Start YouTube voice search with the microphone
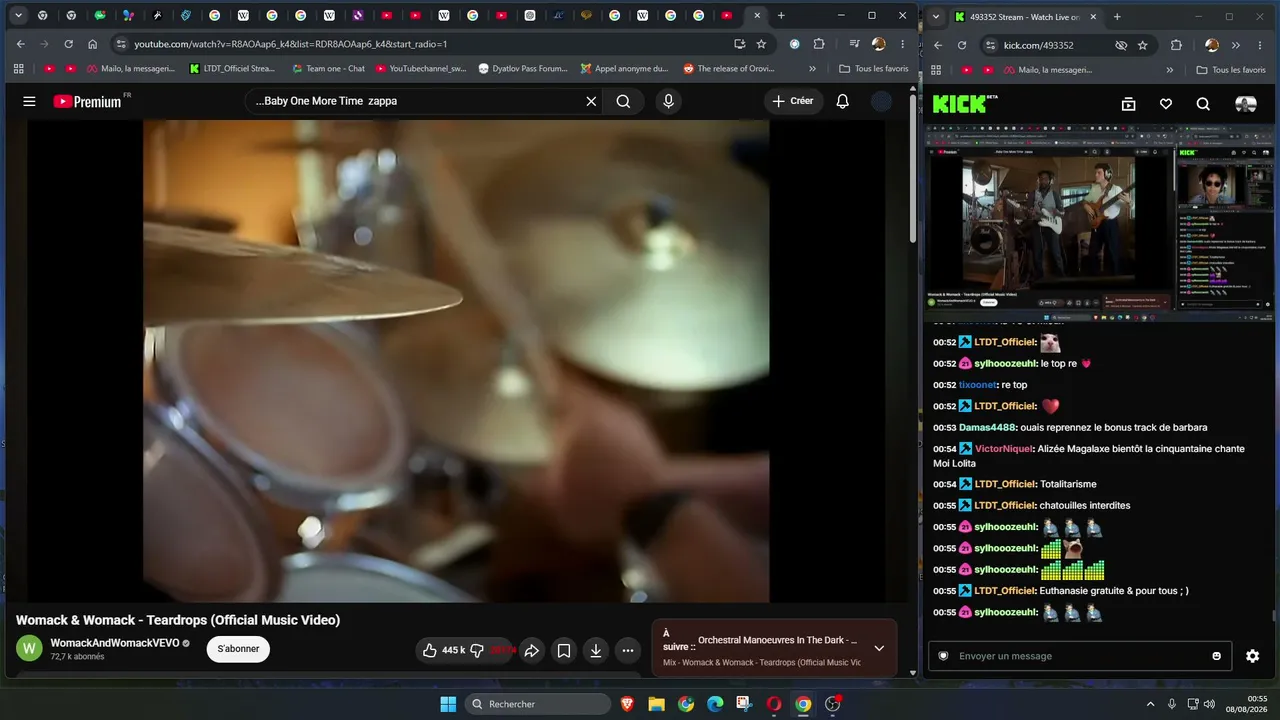This screenshot has height=720, width=1280. 668,101
